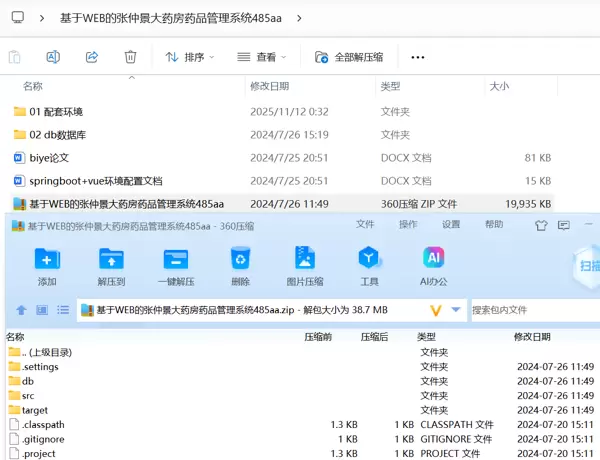Open the 文件 menu in 360压缩
This screenshot has width=600, height=460.
365,225
